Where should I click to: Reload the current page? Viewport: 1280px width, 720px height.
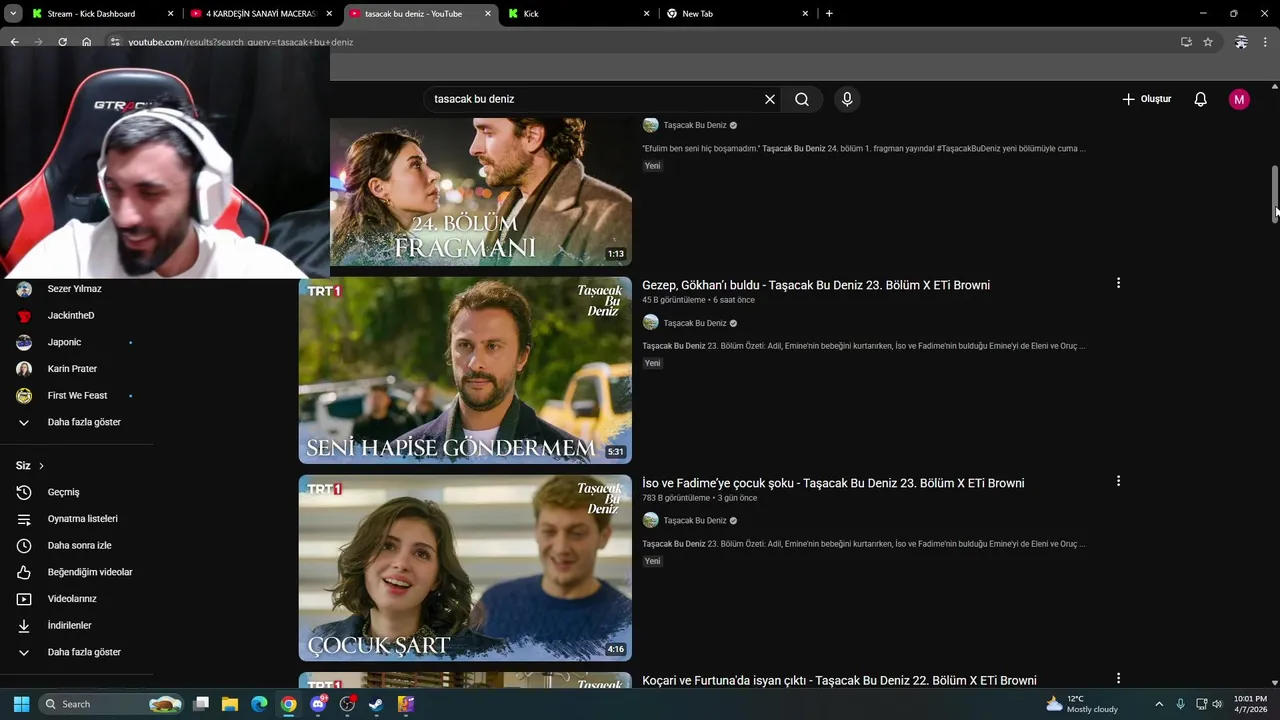[62, 42]
